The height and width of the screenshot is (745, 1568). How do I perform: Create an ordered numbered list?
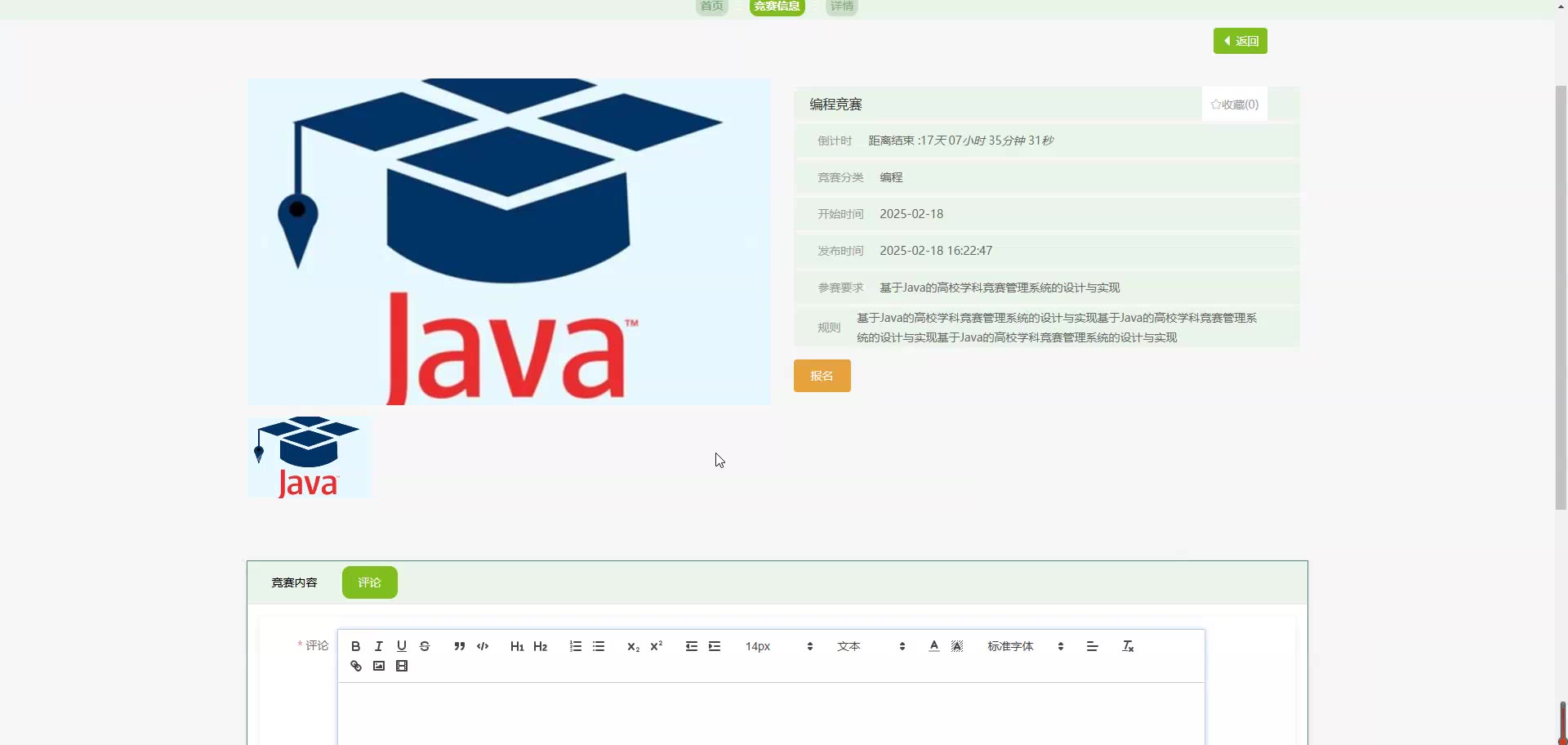coord(576,646)
